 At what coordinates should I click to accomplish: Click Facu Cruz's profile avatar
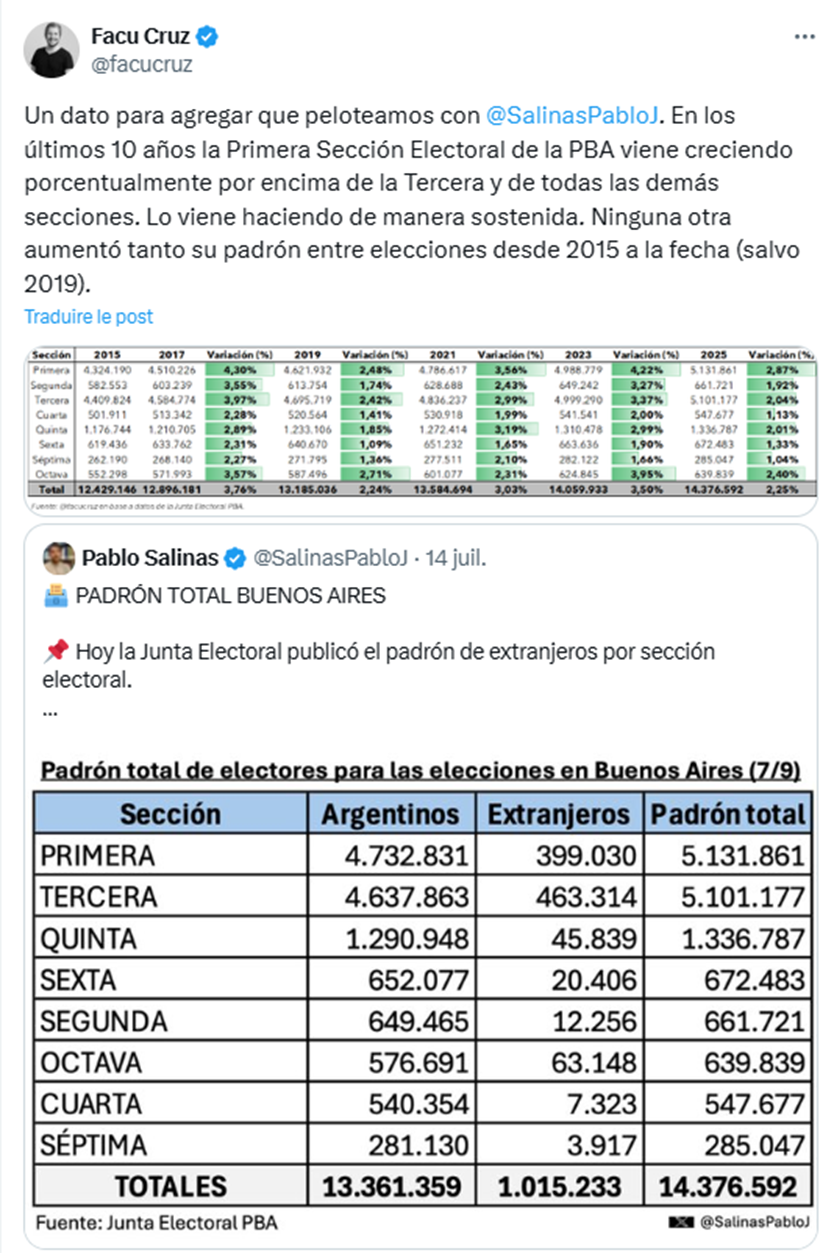pyautogui.click(x=52, y=50)
